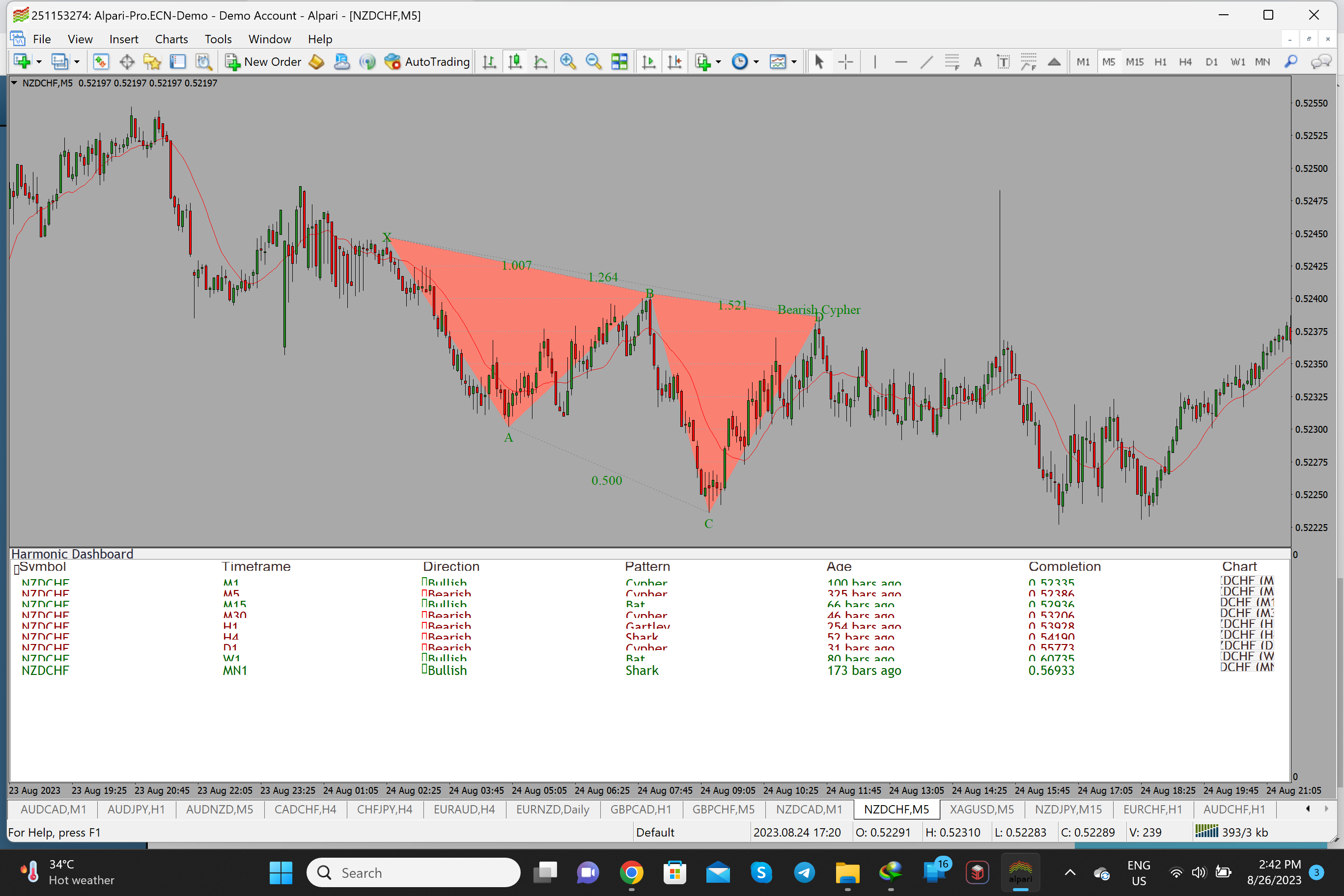Open the Insert menu
This screenshot has width=1344, height=896.
123,39
